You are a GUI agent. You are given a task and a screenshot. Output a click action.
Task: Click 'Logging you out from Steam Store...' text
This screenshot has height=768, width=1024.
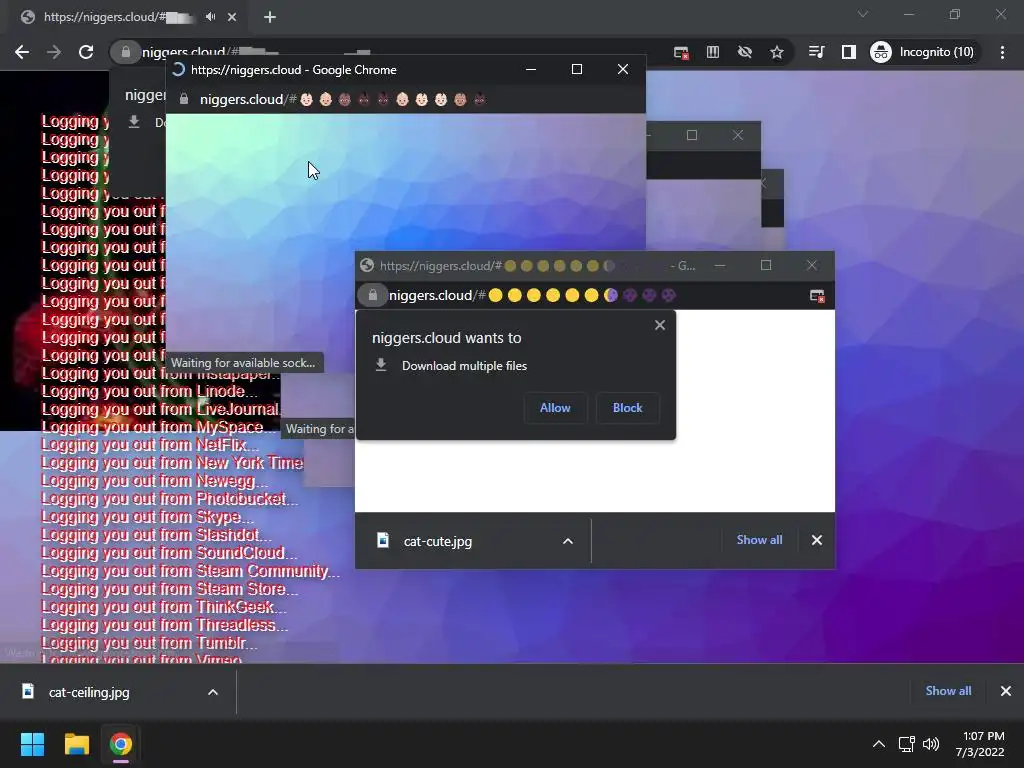click(170, 588)
